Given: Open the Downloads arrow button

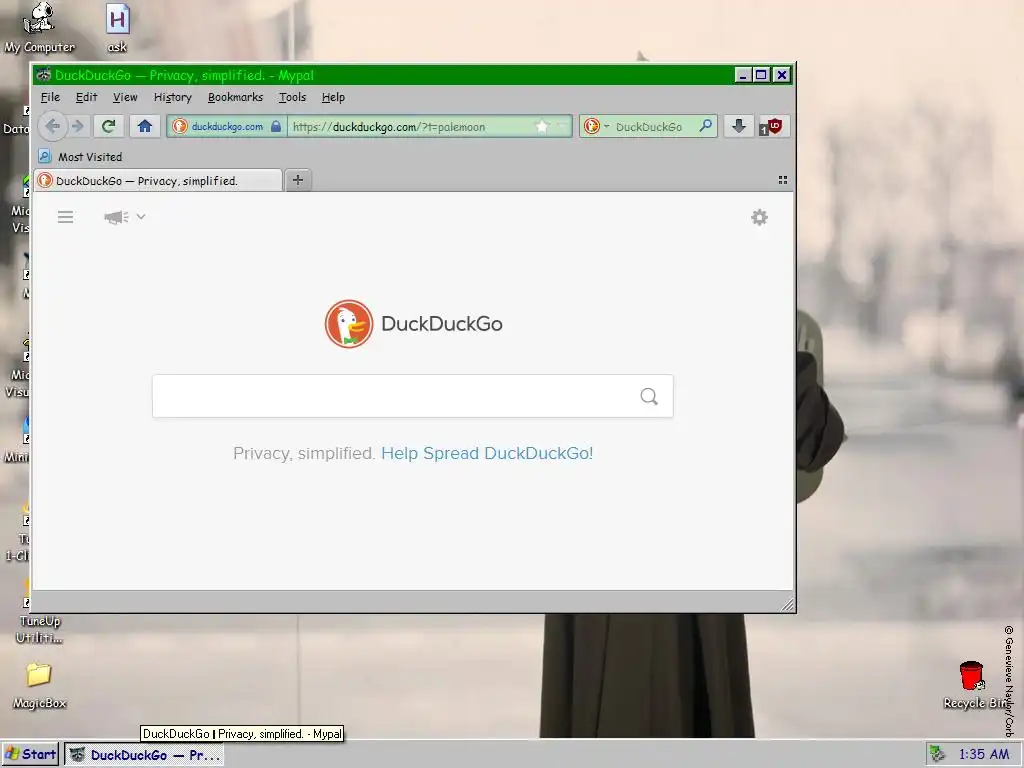Looking at the screenshot, I should point(739,126).
